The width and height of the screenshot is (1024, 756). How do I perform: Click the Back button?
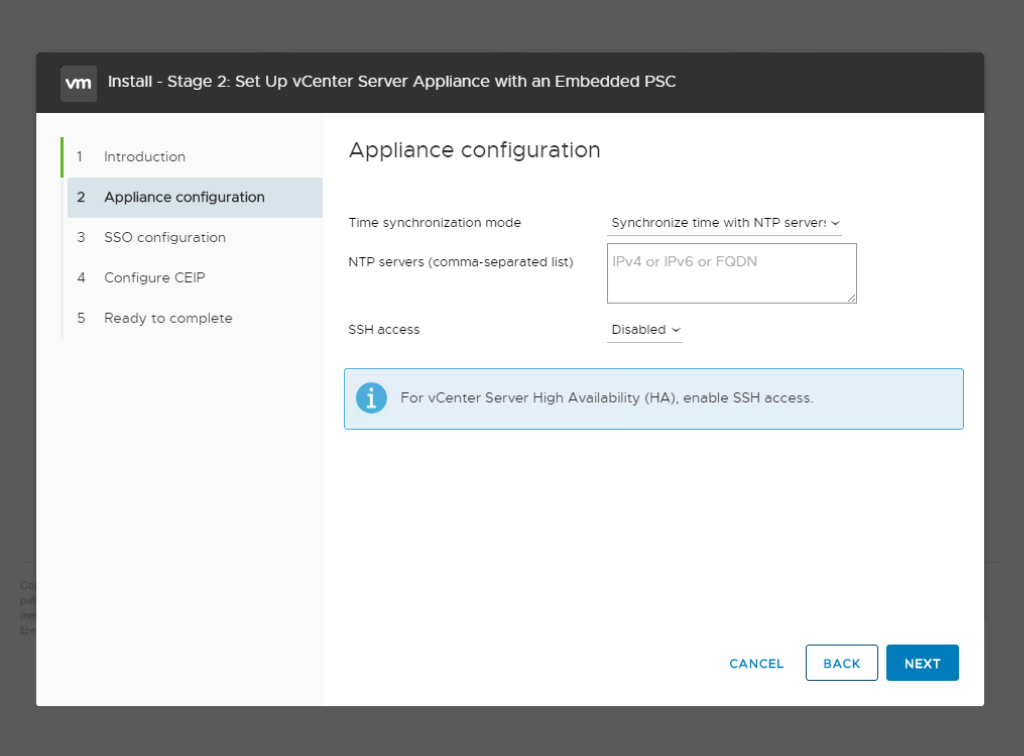click(x=841, y=663)
